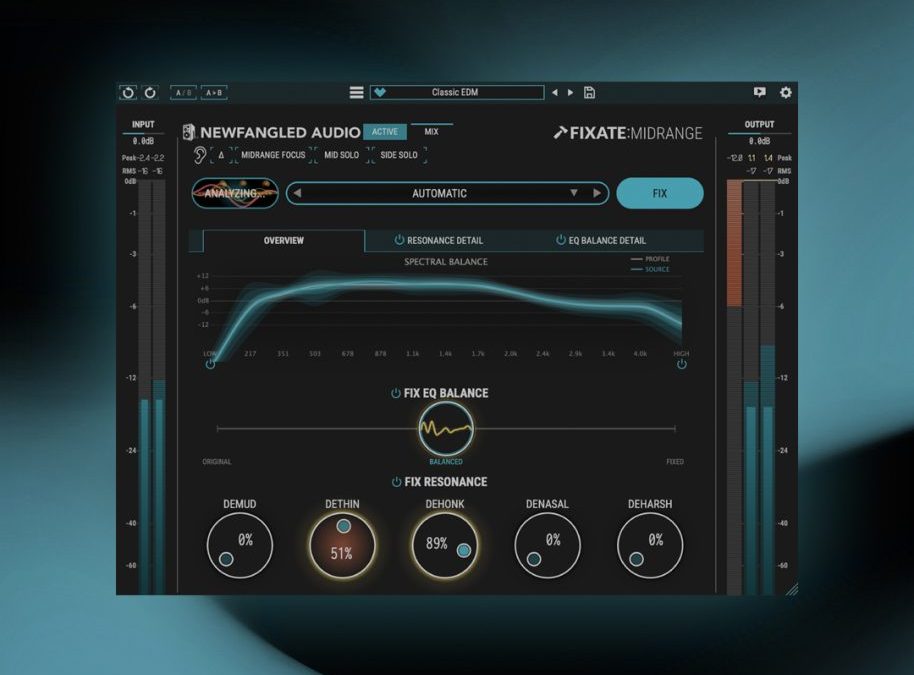914x675 pixels.
Task: Click the Fix EQ Balance slider handle
Action: coord(446,429)
